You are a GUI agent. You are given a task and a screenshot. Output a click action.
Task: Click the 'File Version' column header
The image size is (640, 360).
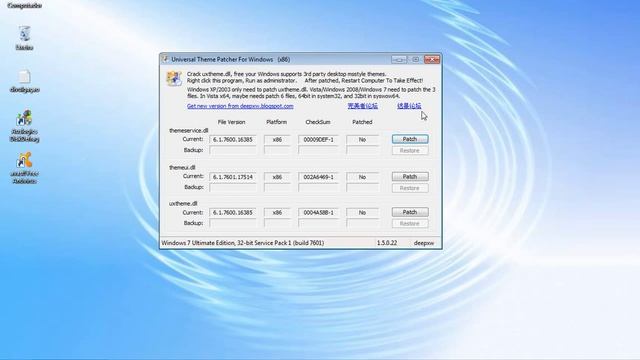[231, 122]
